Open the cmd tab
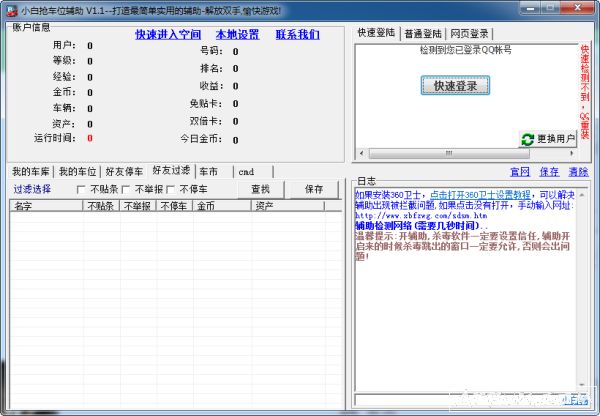 [x=253, y=172]
